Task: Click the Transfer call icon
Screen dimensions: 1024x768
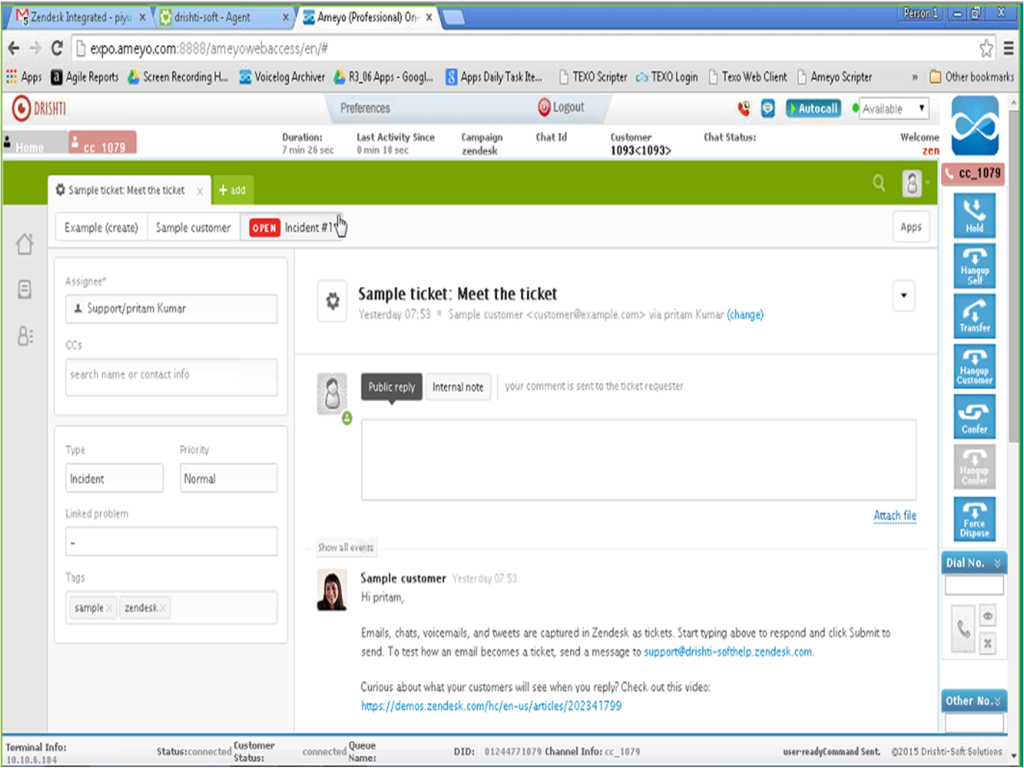Action: [x=974, y=315]
